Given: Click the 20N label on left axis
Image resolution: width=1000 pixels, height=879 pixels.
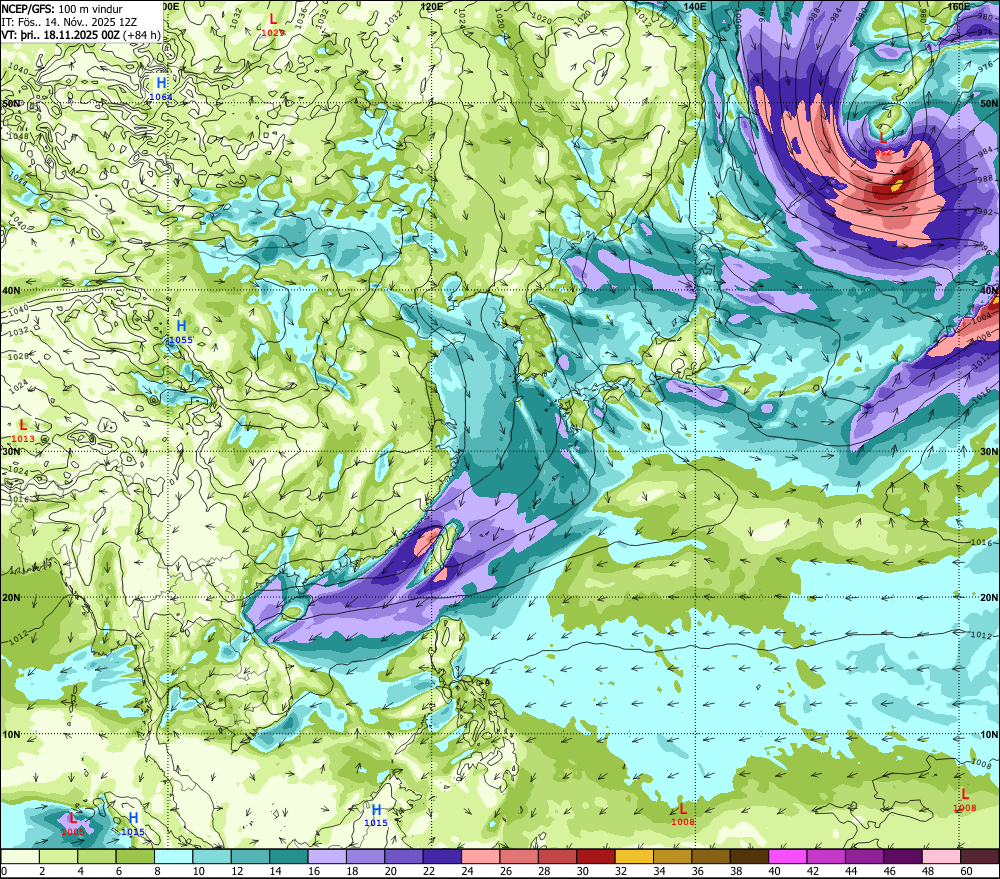Looking at the screenshot, I should point(11,598).
